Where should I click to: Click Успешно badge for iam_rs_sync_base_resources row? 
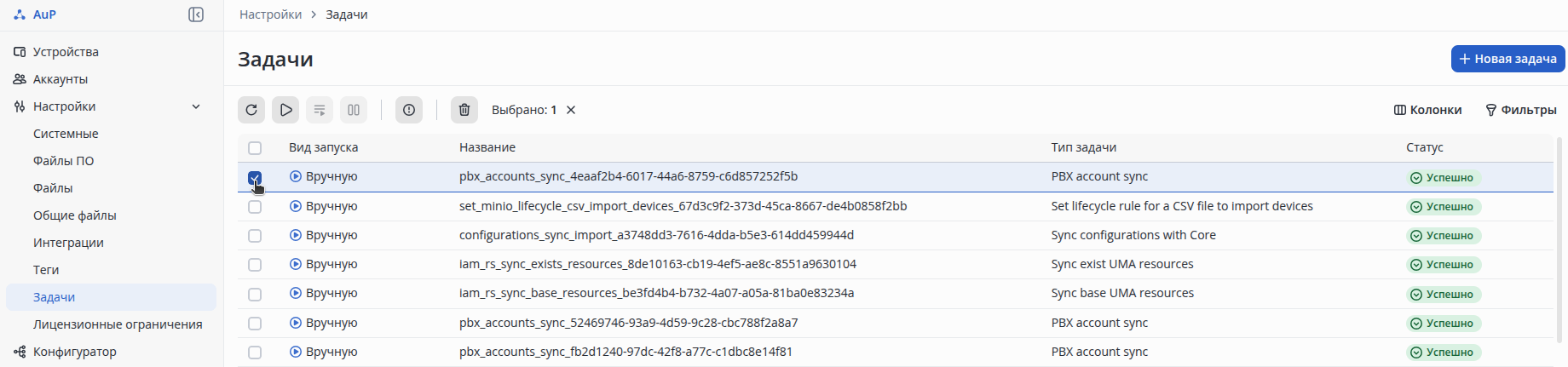pos(1444,295)
